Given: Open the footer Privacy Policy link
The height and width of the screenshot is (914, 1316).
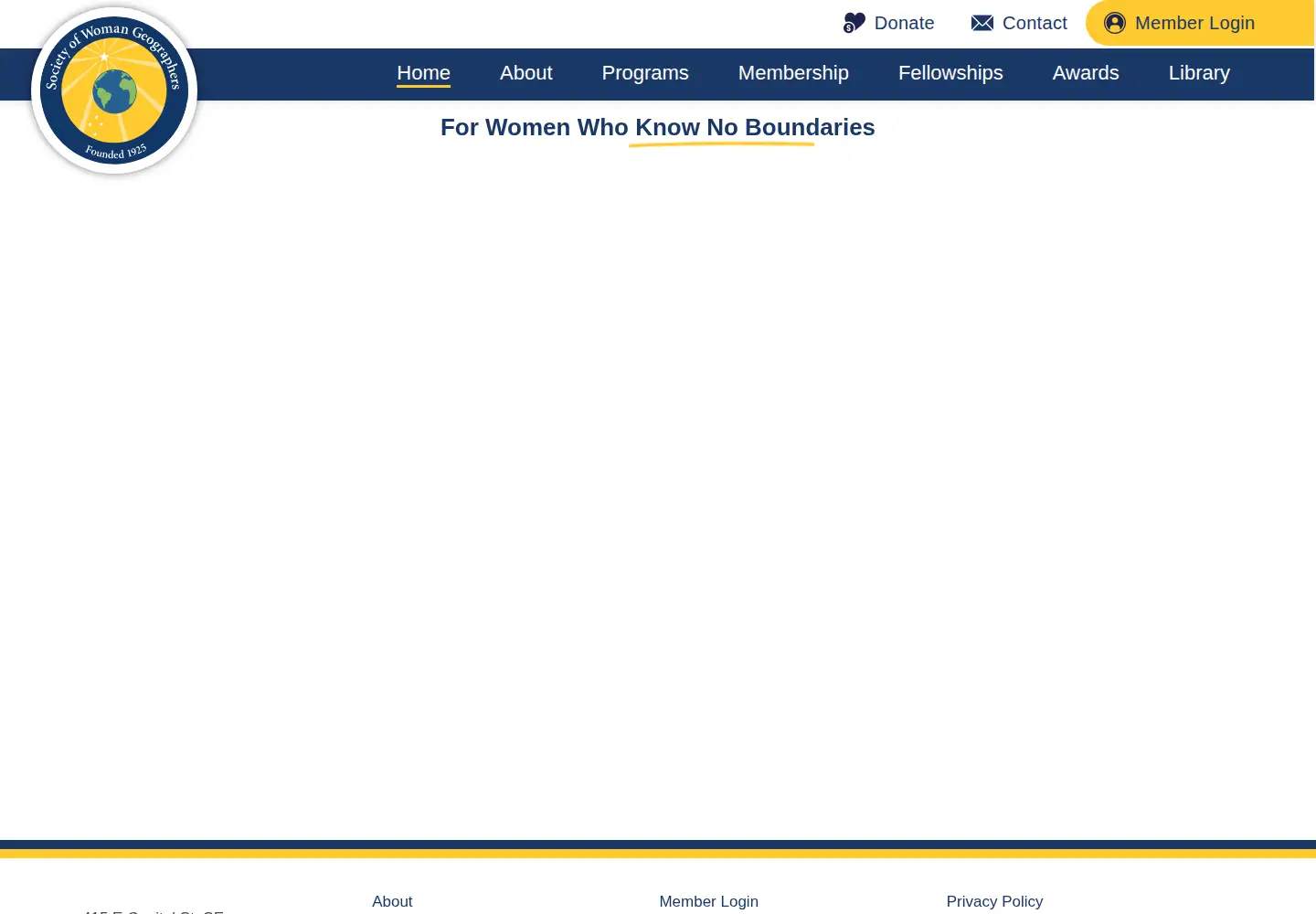Looking at the screenshot, I should pos(994,901).
